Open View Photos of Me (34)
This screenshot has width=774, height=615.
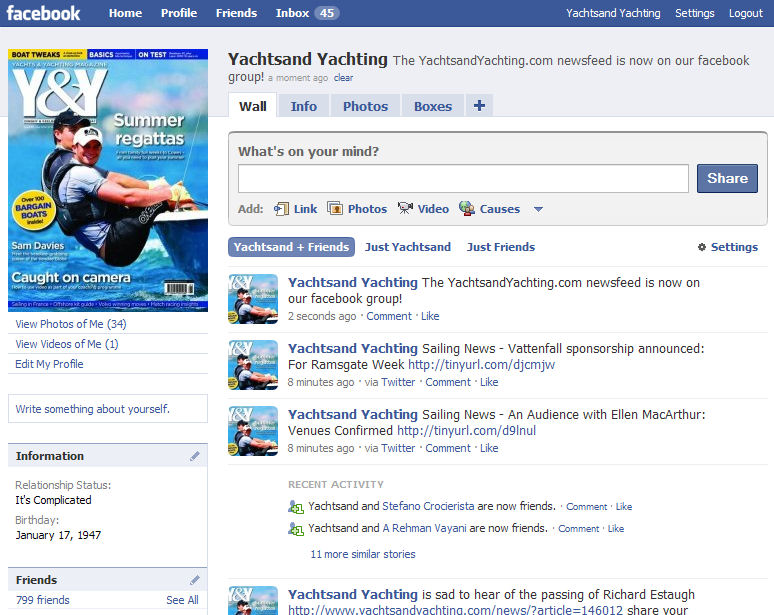click(x=71, y=324)
